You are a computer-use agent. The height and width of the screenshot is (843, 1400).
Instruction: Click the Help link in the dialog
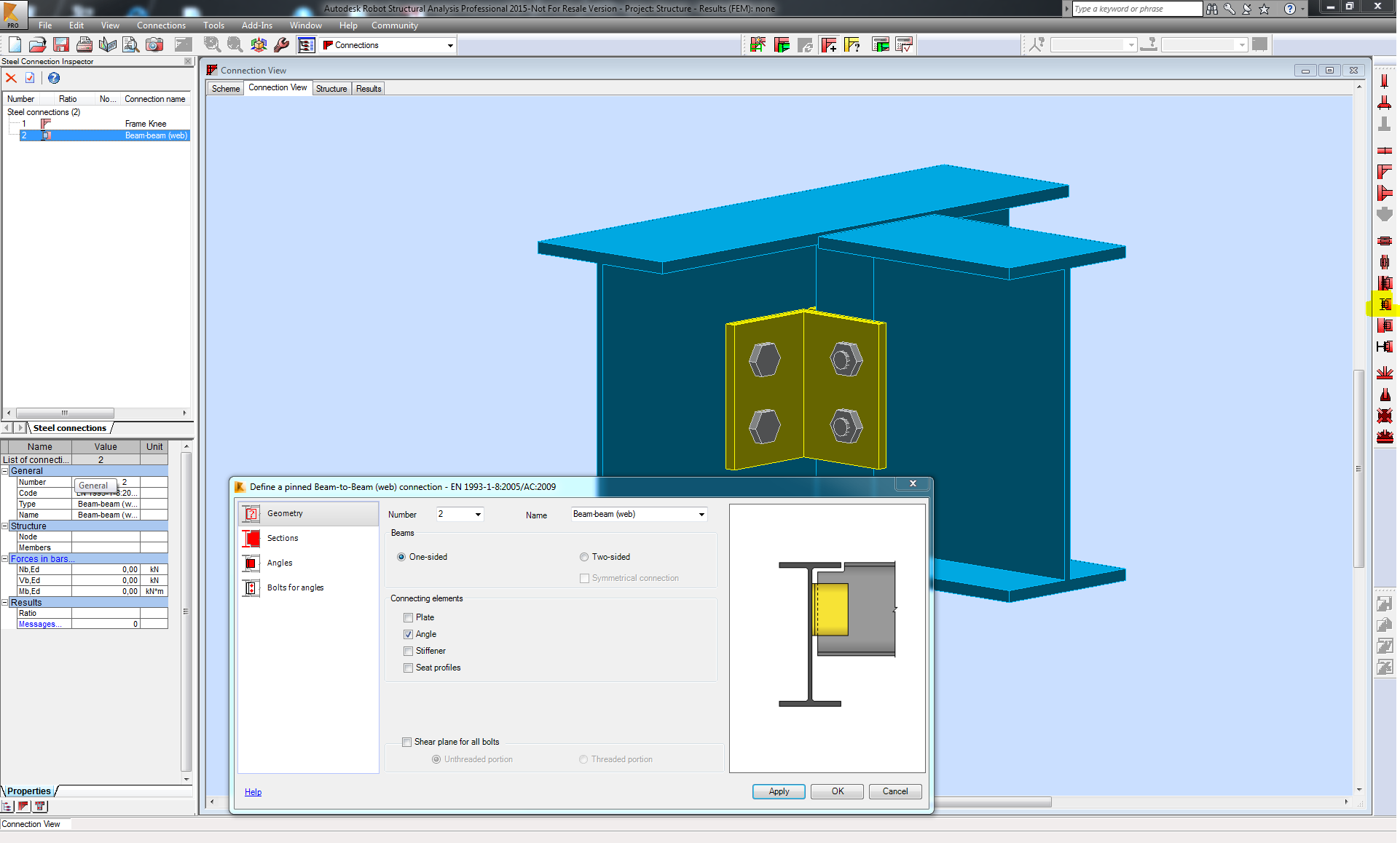(x=253, y=791)
